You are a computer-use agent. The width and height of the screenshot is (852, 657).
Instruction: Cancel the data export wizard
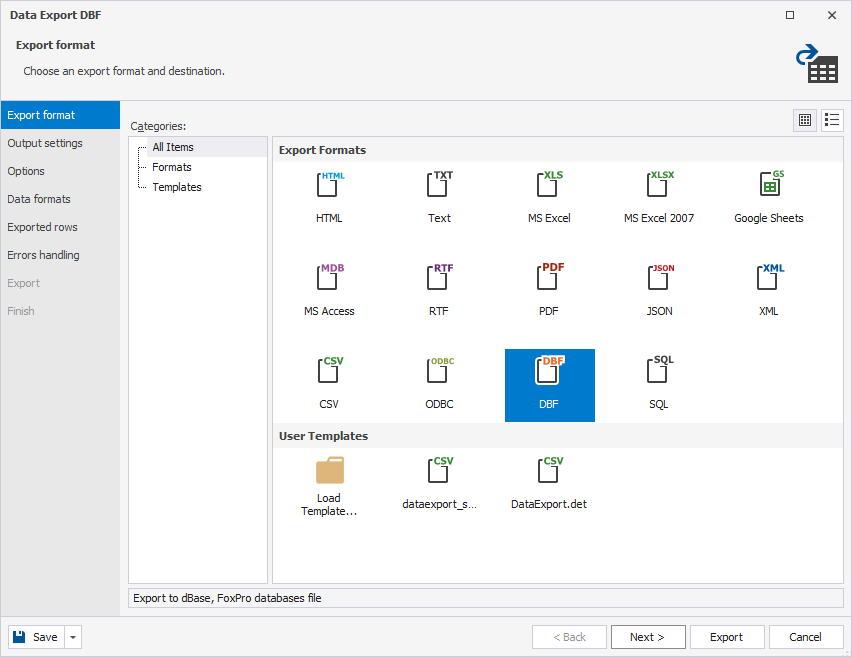[x=805, y=637]
